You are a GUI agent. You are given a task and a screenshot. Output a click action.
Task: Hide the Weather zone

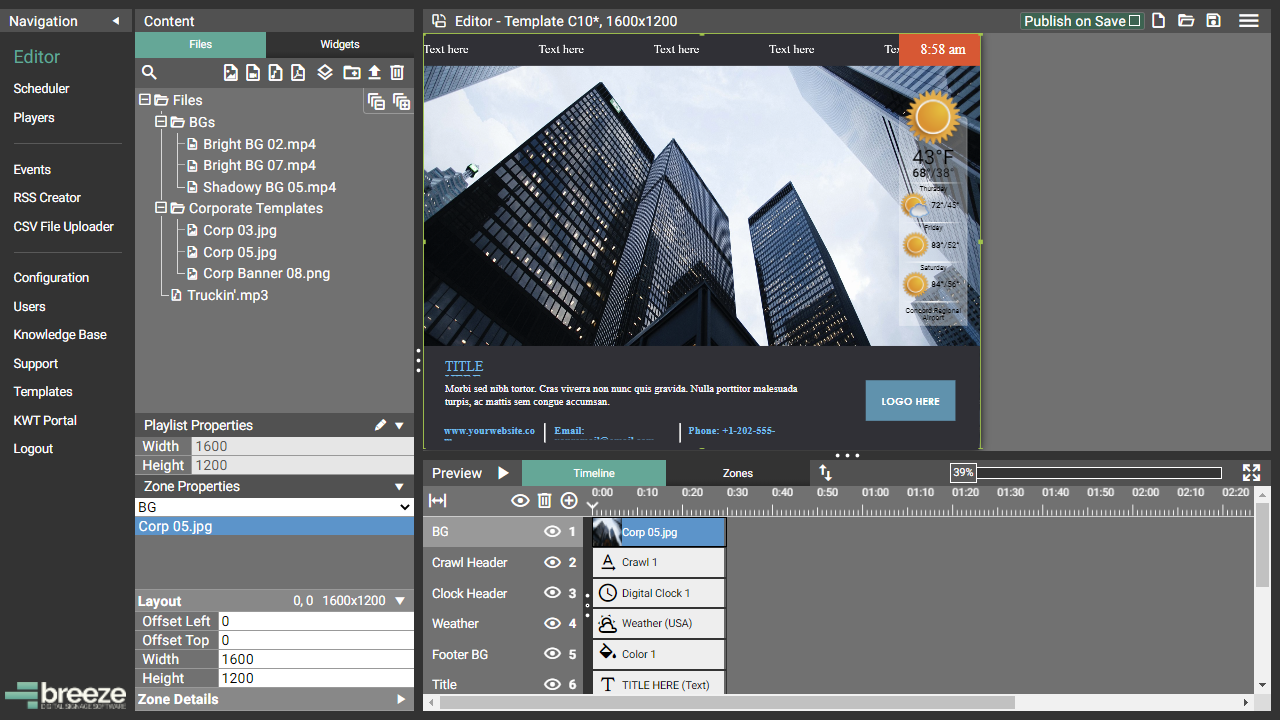coord(552,623)
